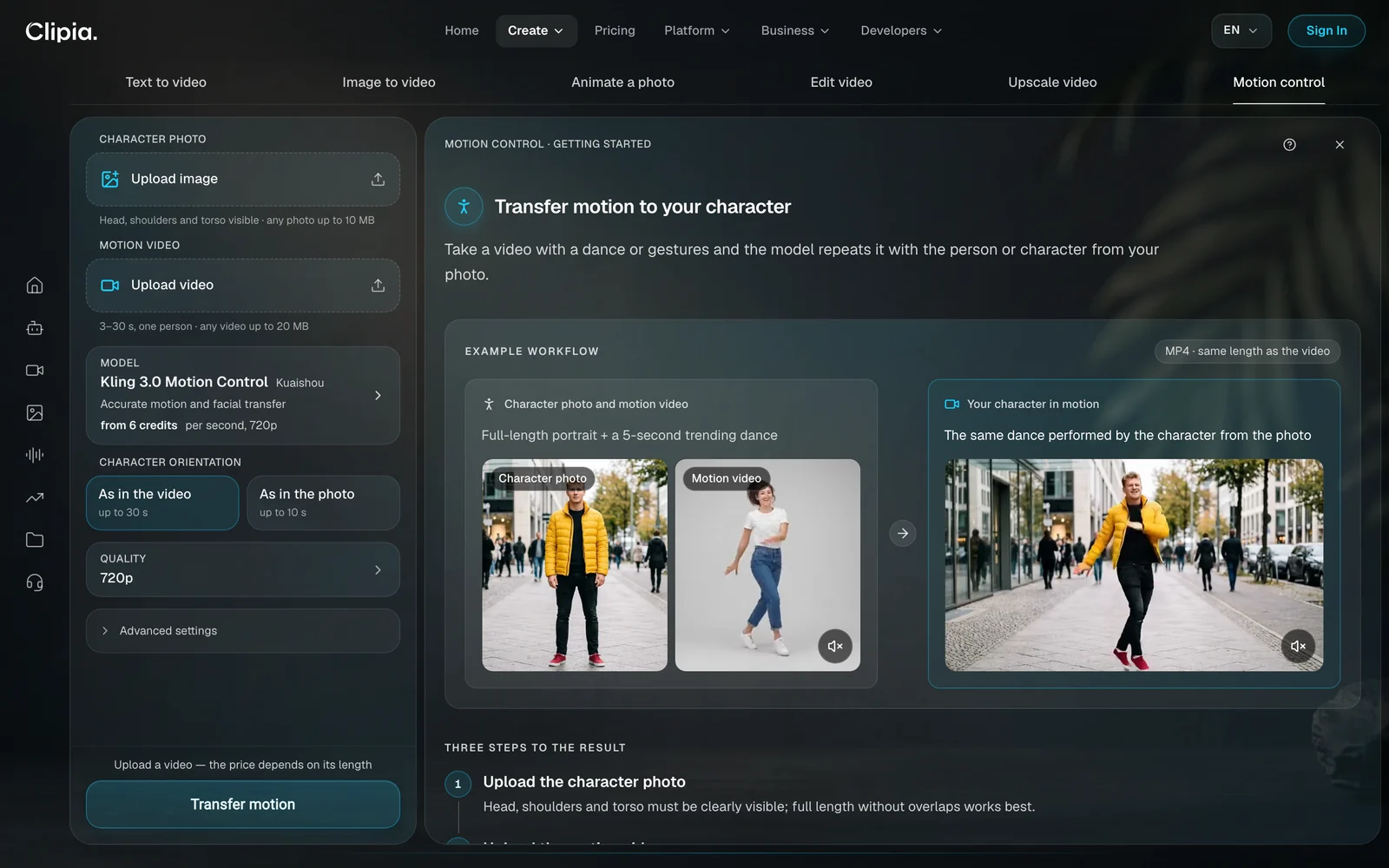This screenshot has height=868, width=1389.
Task: Open the Create dropdown menu
Action: pos(536,30)
